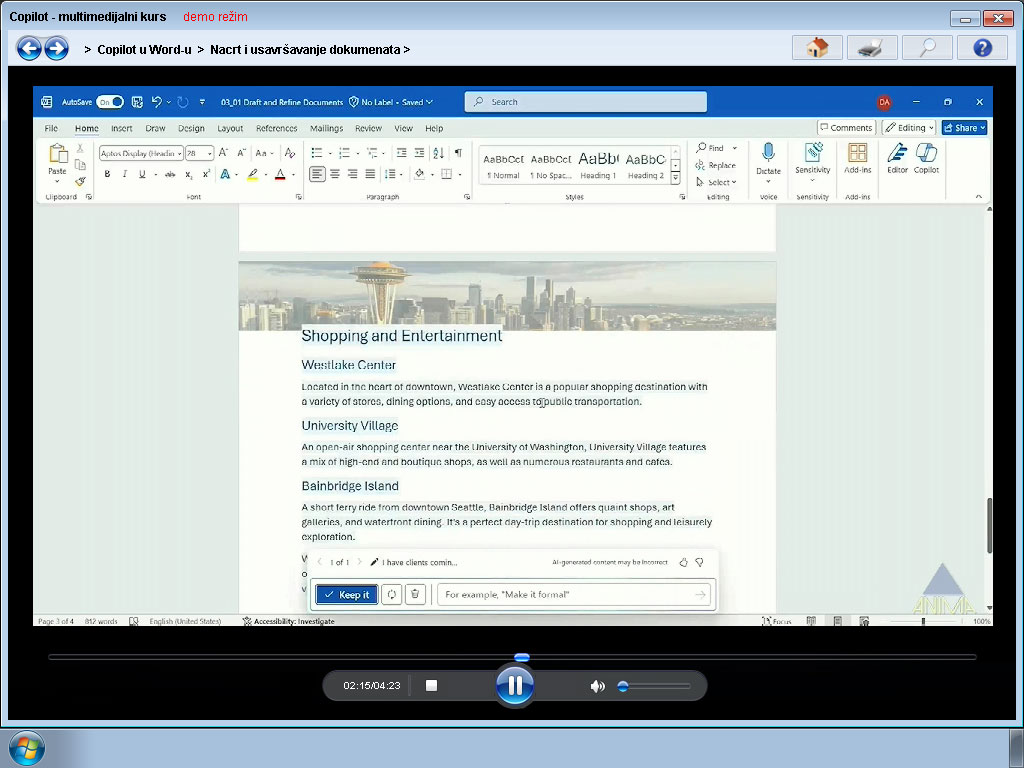Open the Review ribbon tab

(368, 129)
